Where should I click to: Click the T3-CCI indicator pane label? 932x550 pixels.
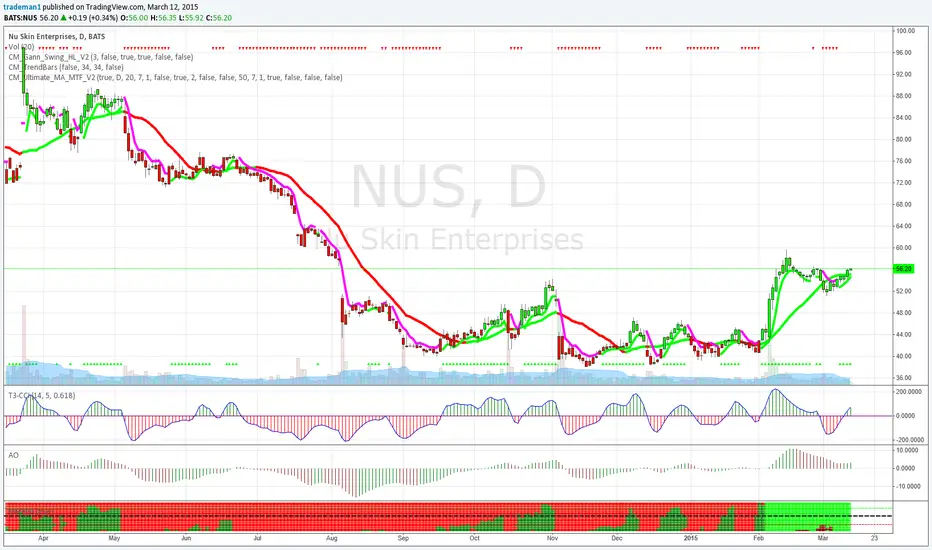click(x=42, y=395)
